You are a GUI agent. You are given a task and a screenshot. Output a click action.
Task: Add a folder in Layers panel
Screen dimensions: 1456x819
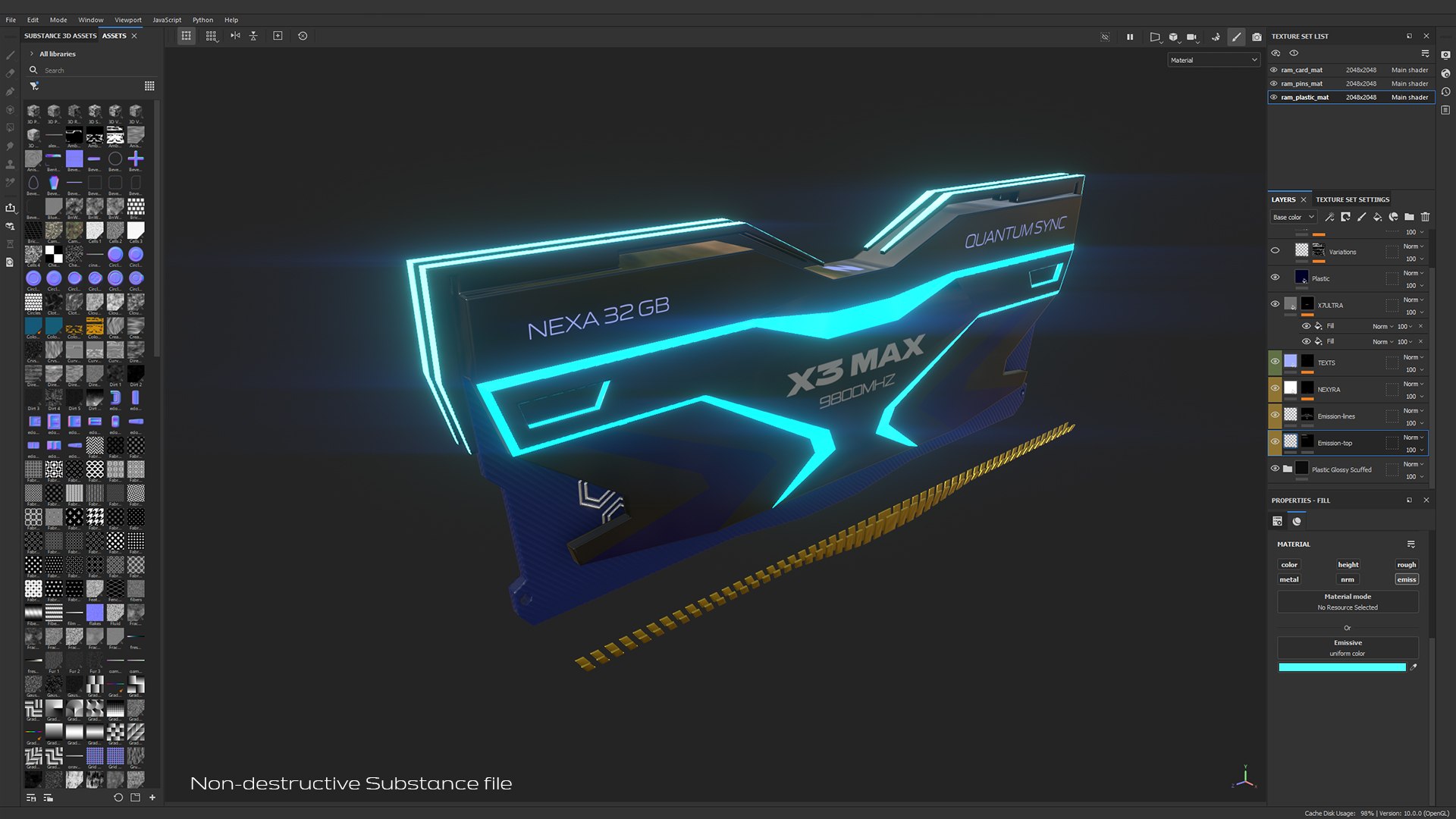(1409, 217)
